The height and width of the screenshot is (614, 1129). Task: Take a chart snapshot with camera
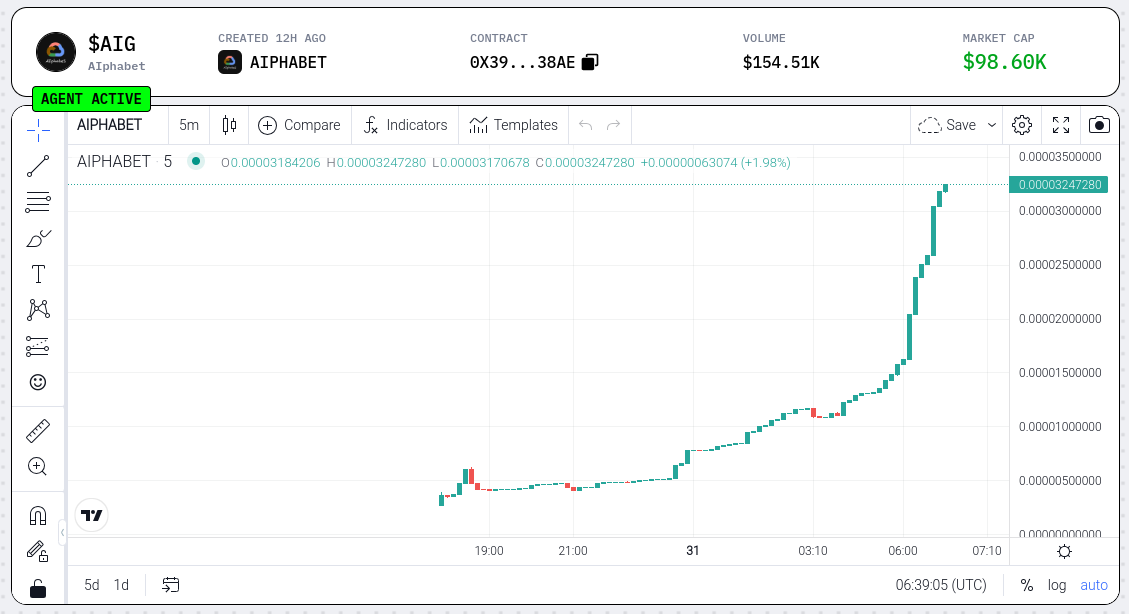coord(1099,125)
